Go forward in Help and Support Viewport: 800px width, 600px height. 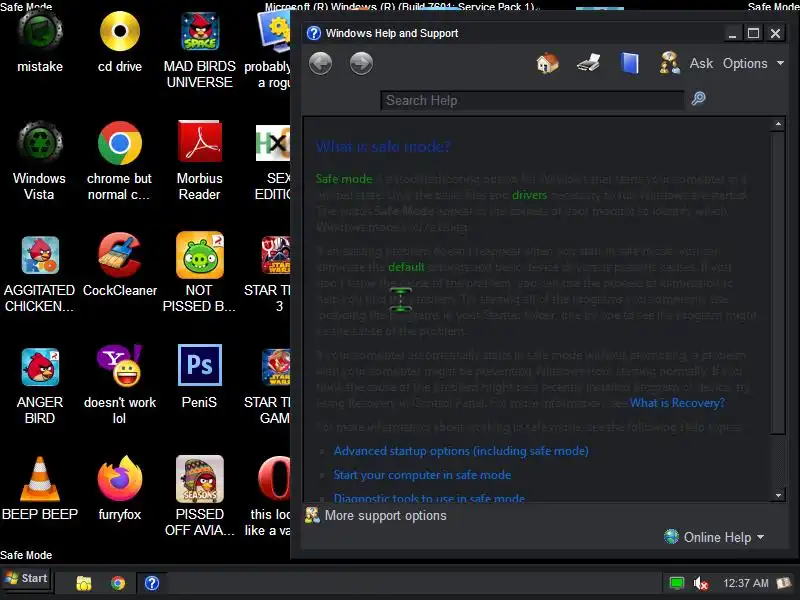(361, 64)
